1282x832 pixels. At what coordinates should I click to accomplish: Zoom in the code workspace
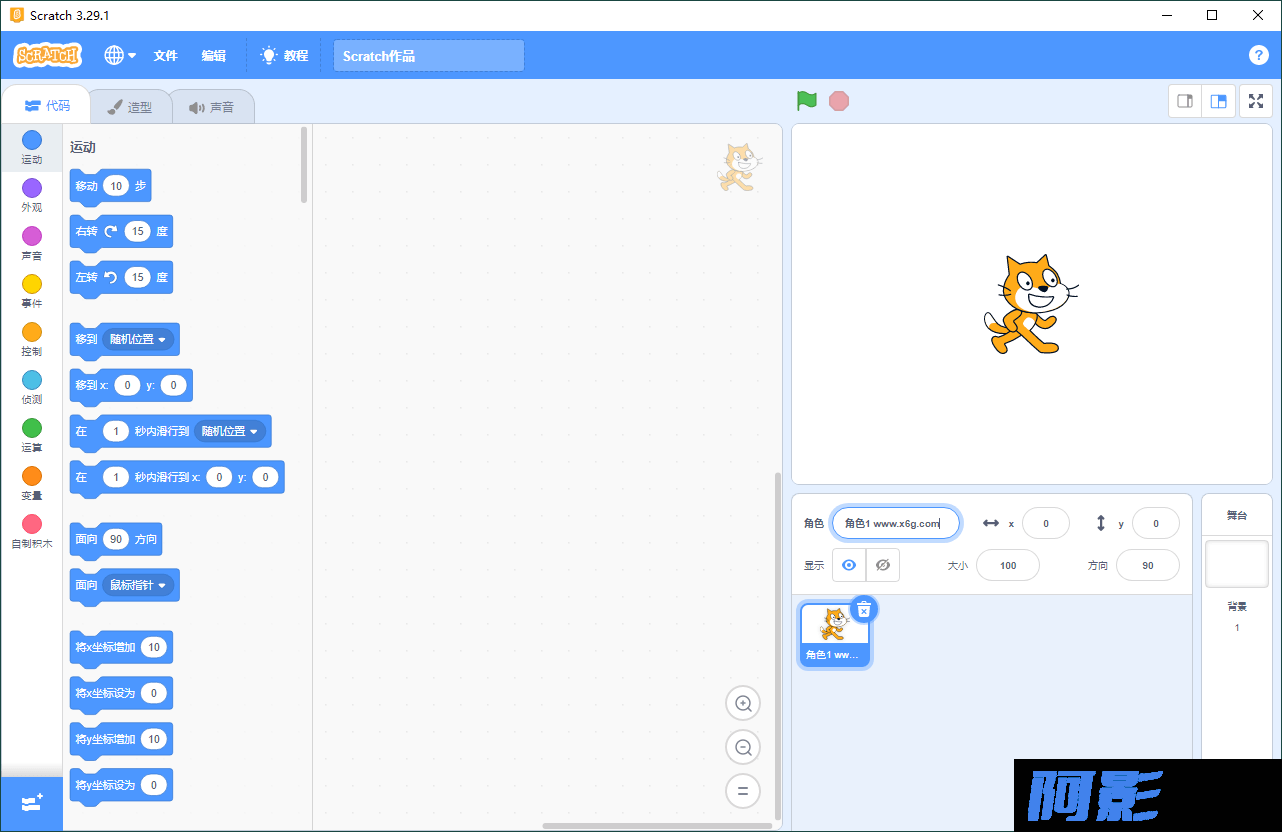tap(743, 703)
